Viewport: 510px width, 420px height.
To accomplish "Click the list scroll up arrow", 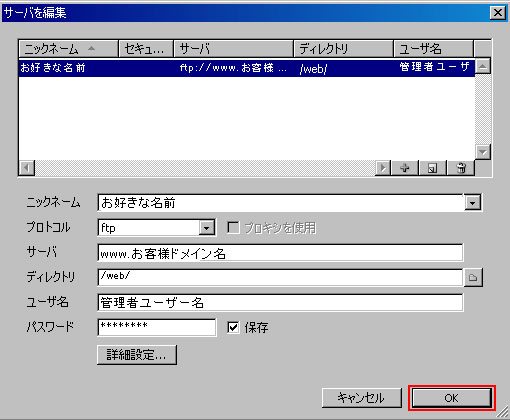I will 482,66.
